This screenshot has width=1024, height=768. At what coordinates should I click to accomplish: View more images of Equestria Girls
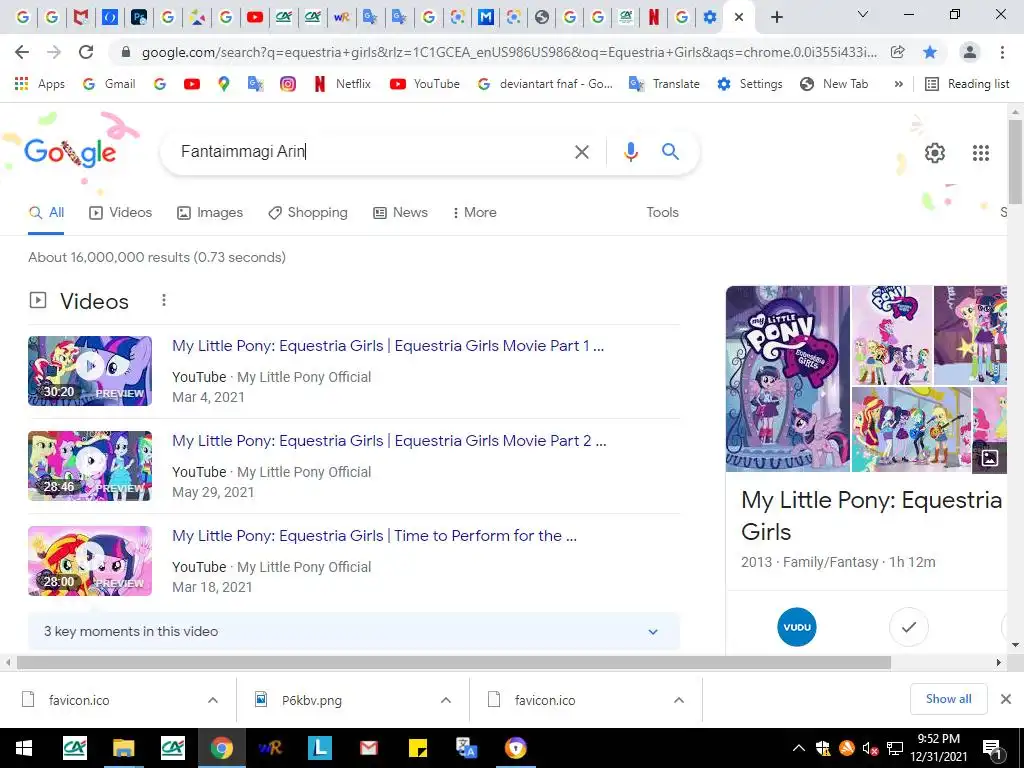coord(989,458)
